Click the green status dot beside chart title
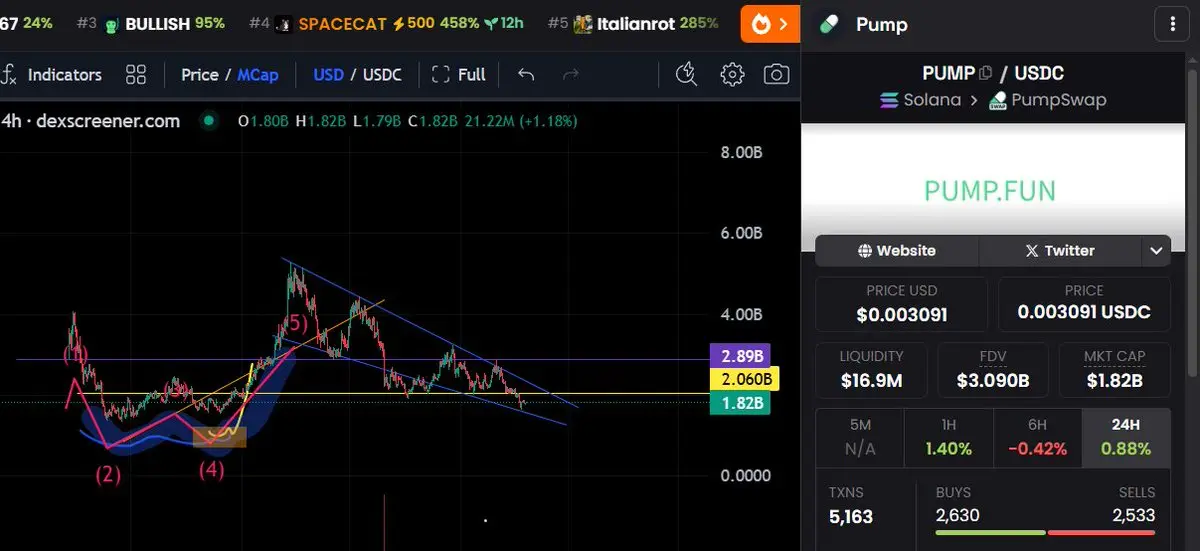Viewport: 1200px width, 551px height. 209,121
